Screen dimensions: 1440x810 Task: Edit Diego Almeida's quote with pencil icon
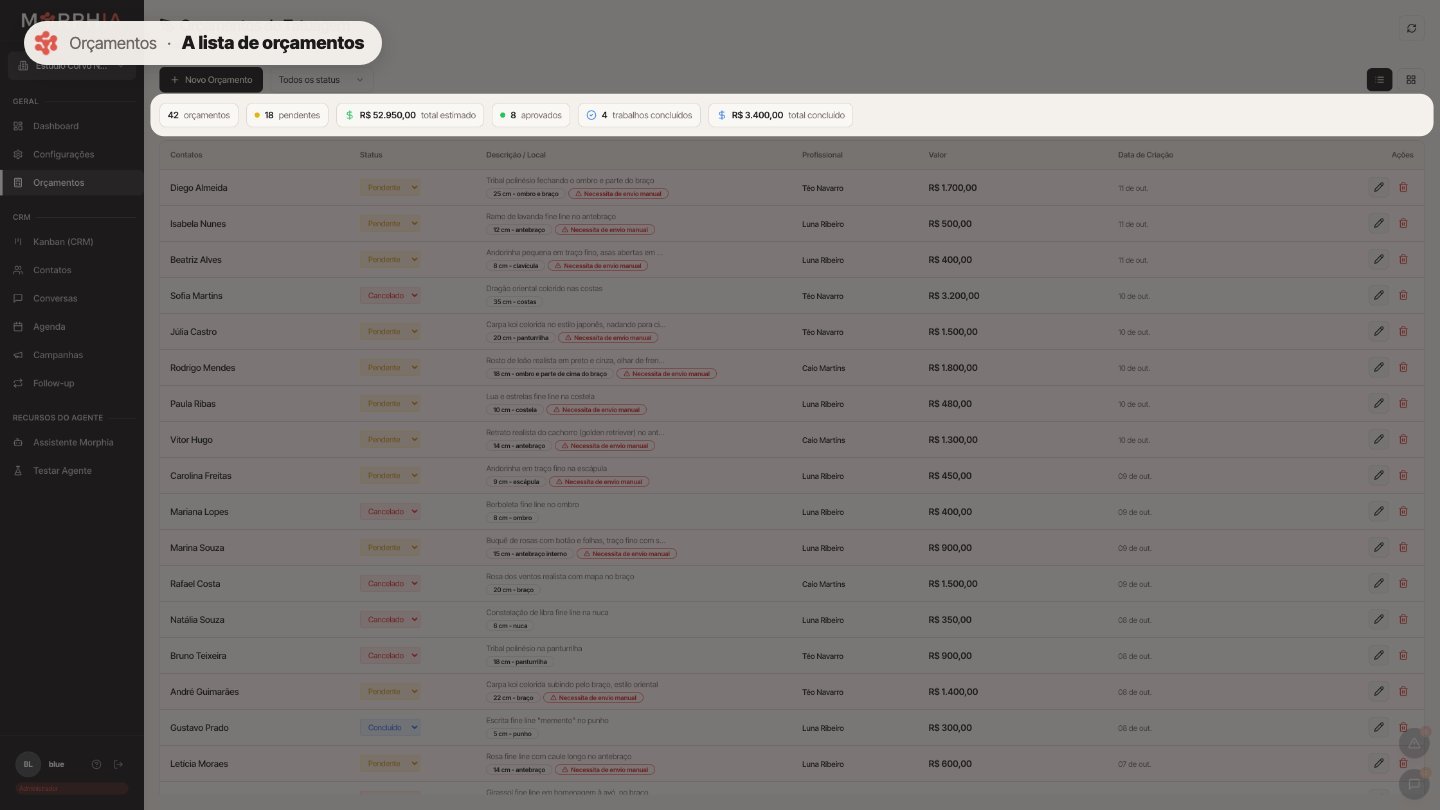click(x=1379, y=187)
